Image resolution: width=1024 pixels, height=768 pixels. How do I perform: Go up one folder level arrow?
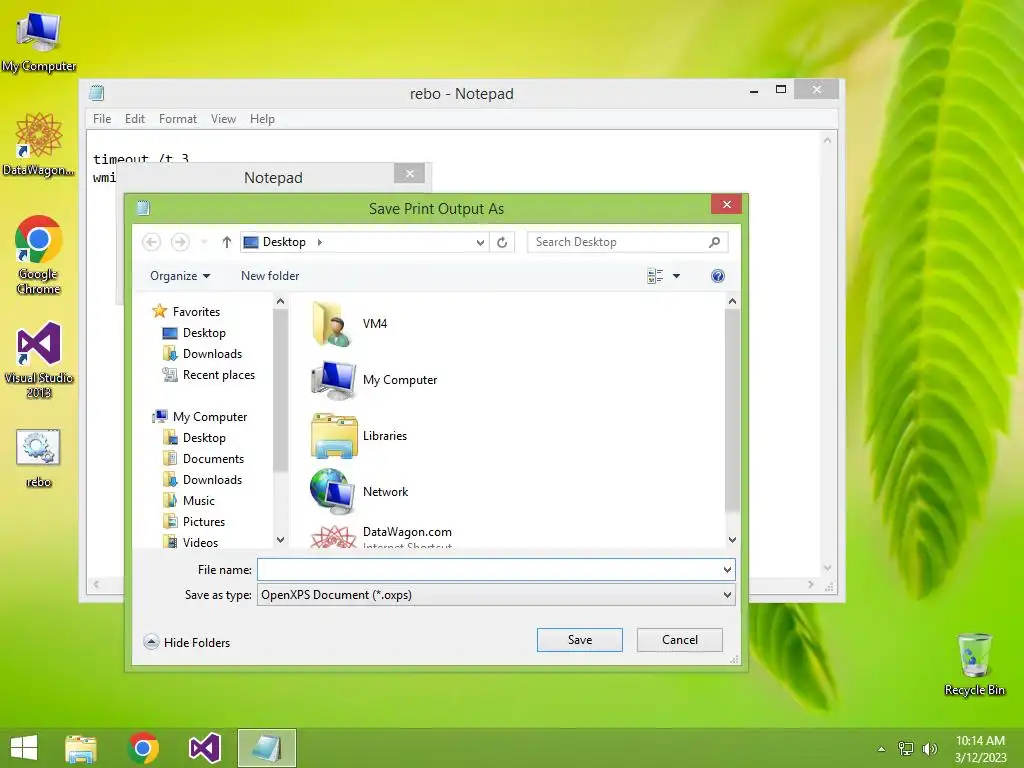(227, 242)
